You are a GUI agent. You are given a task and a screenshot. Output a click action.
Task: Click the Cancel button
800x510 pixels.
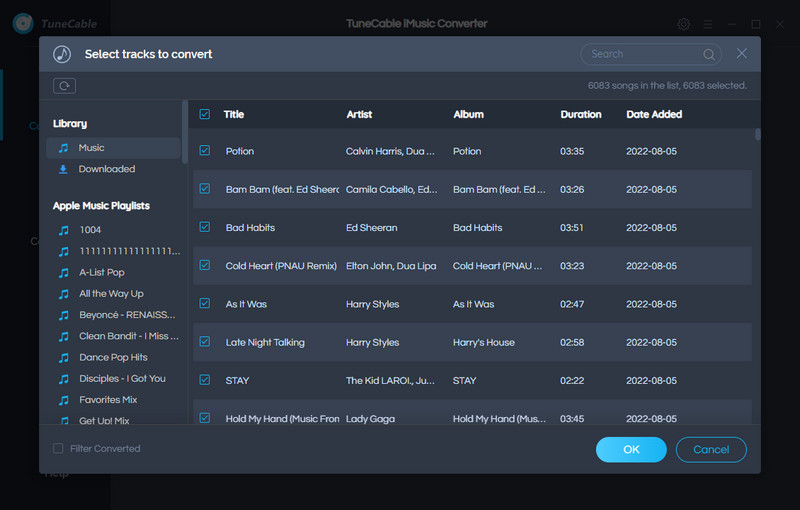point(711,449)
